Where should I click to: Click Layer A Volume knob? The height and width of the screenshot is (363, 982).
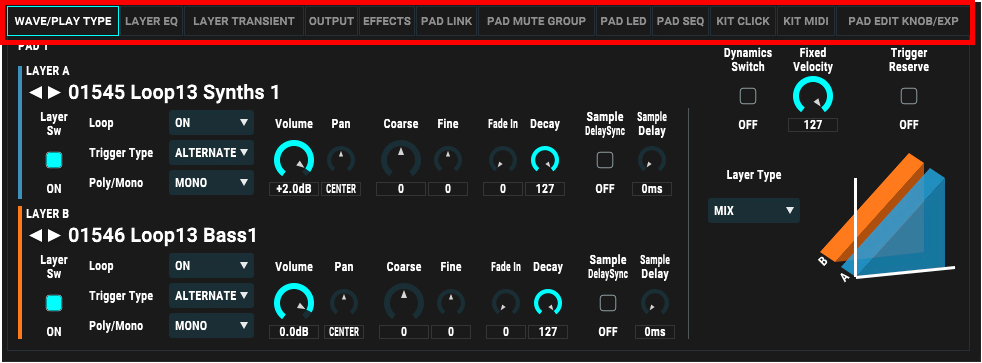coord(294,159)
